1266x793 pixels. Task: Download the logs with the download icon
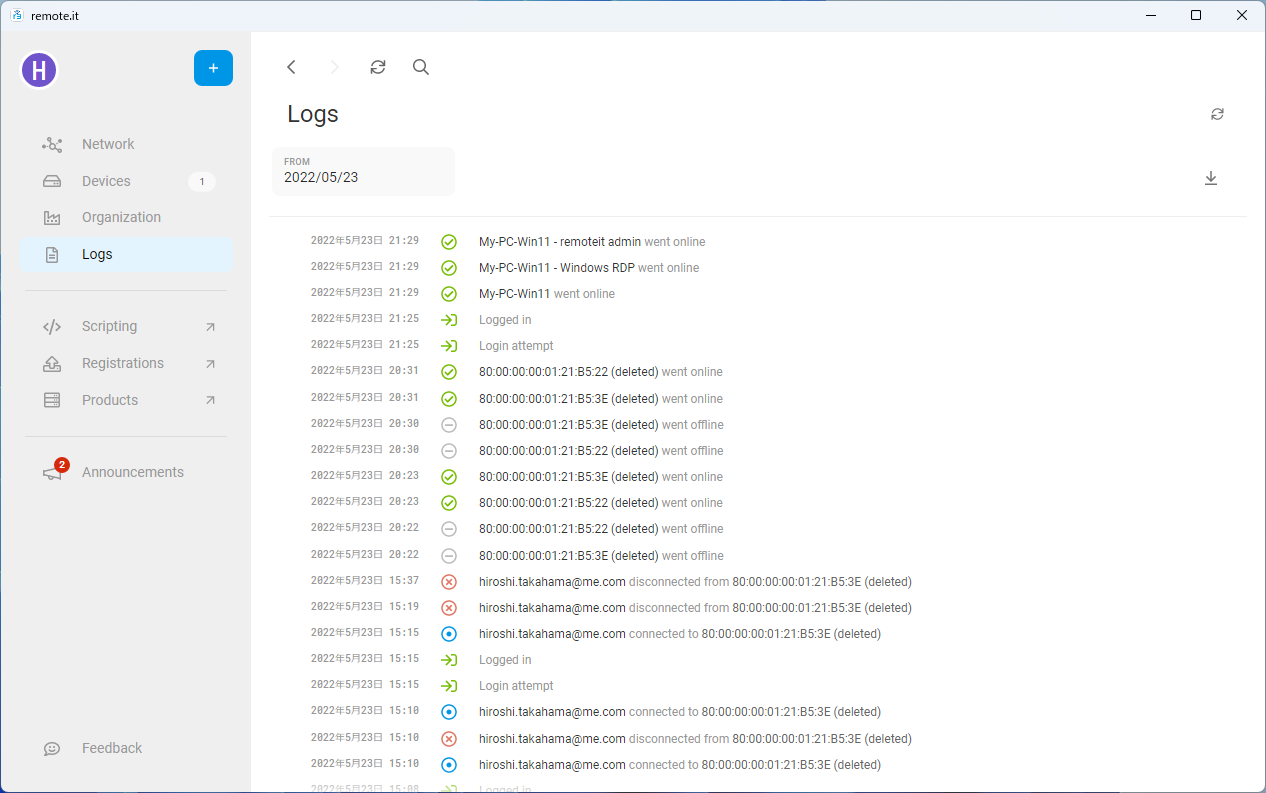1211,178
